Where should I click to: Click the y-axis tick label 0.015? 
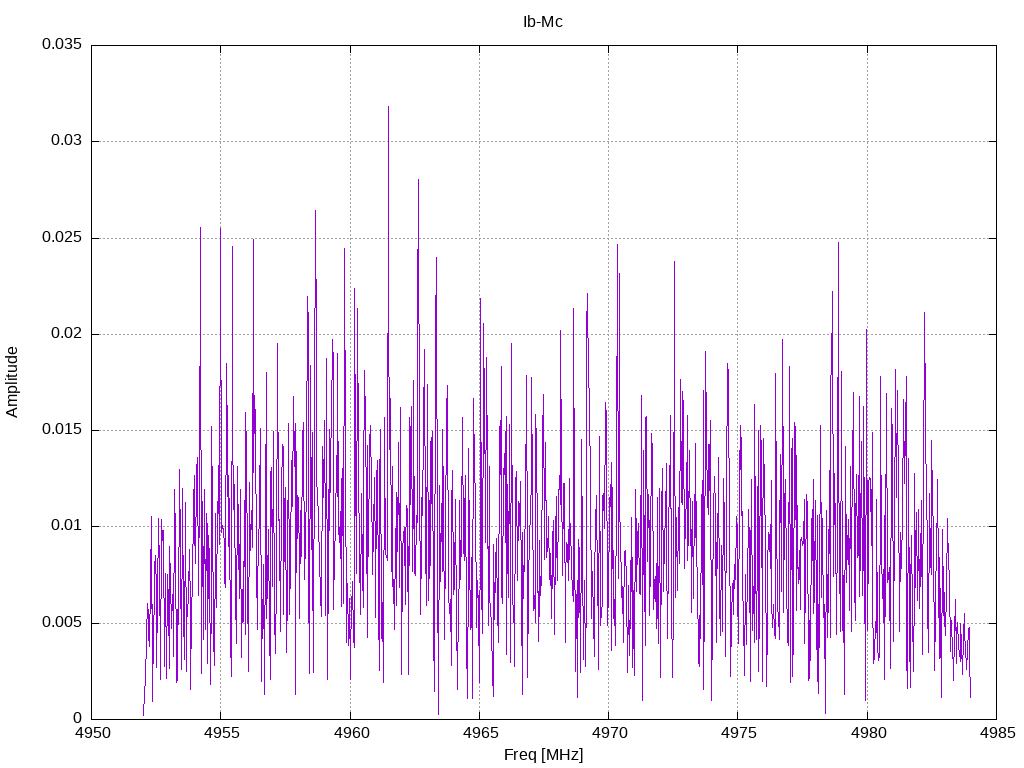click(62, 430)
